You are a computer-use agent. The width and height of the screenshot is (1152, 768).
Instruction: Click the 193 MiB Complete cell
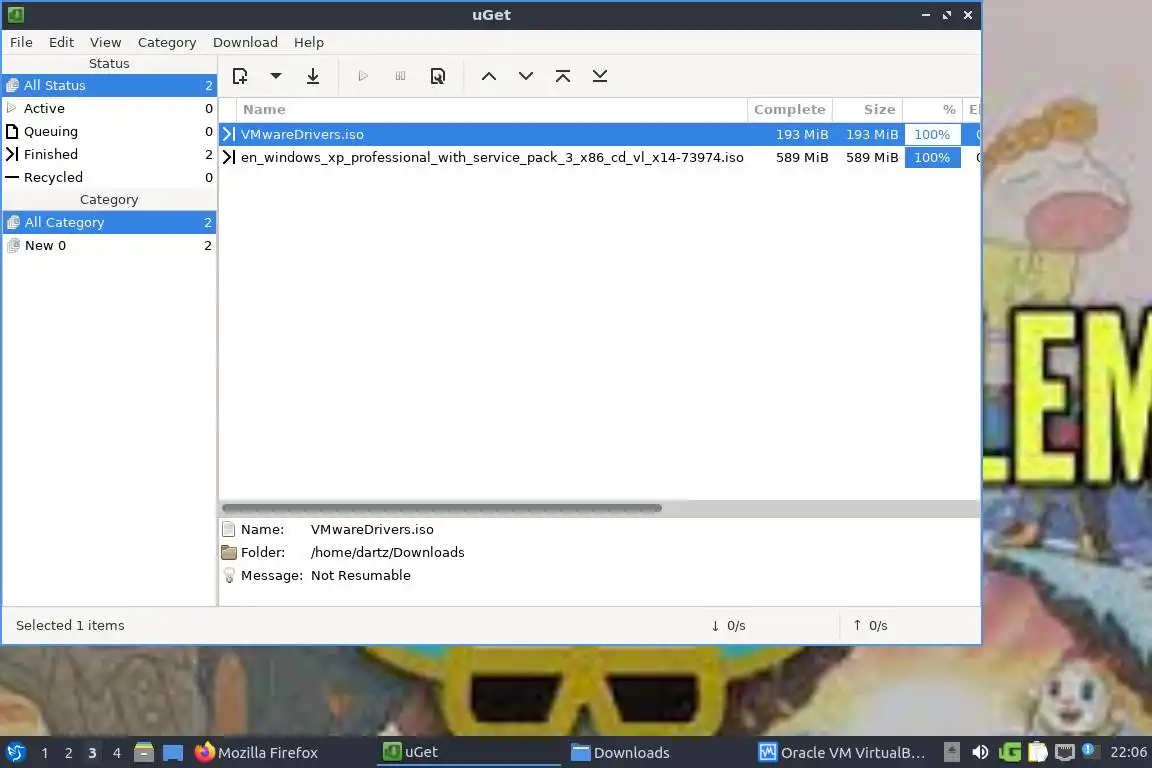pyautogui.click(x=802, y=134)
